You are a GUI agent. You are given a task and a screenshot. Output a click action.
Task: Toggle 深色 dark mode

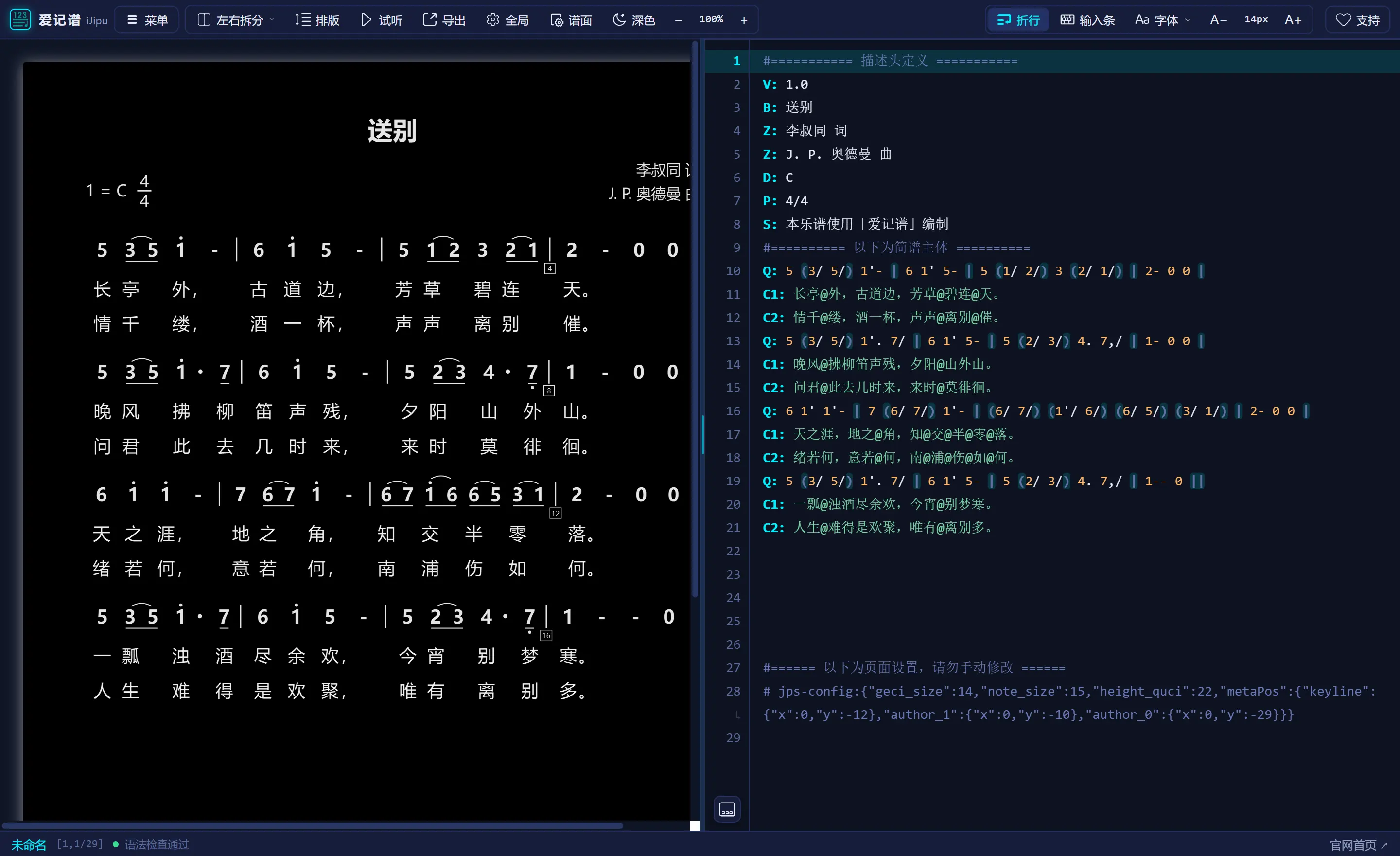tap(633, 20)
